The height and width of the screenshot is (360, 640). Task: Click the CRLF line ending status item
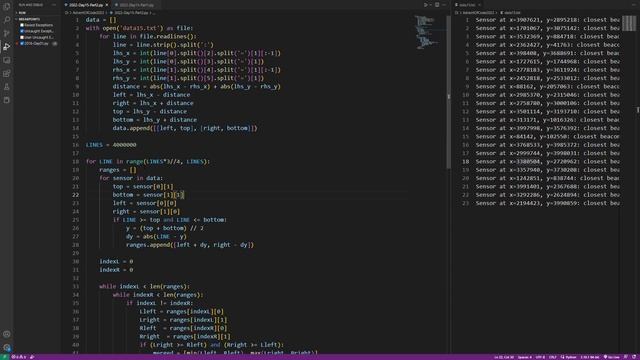point(553,357)
